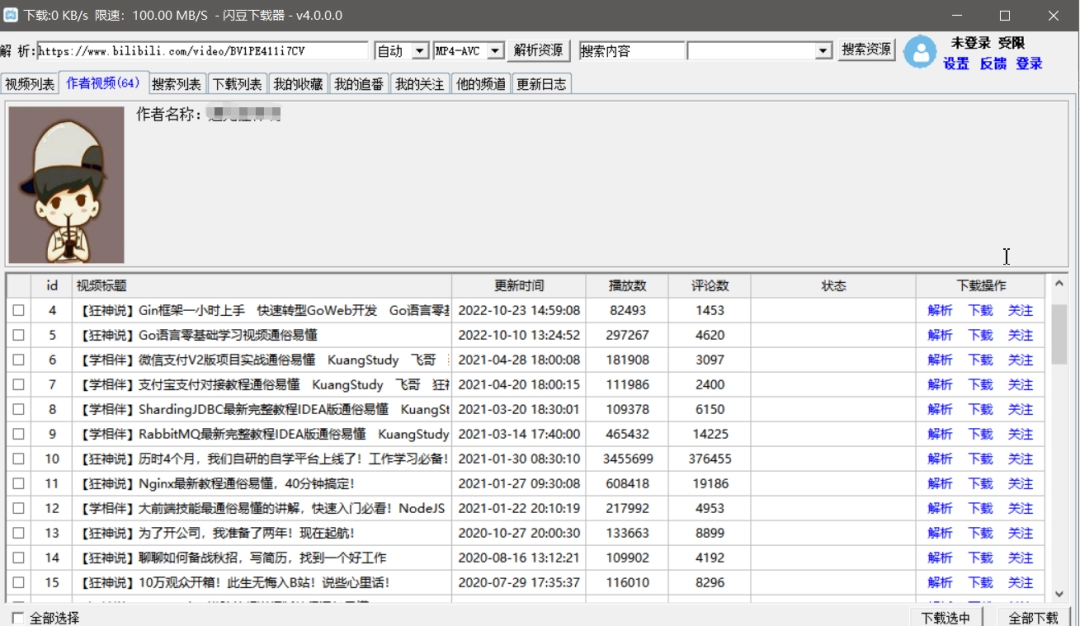The width and height of the screenshot is (1080, 626).
Task: Enable the 全部选择 checkbox
Action: tap(18, 618)
